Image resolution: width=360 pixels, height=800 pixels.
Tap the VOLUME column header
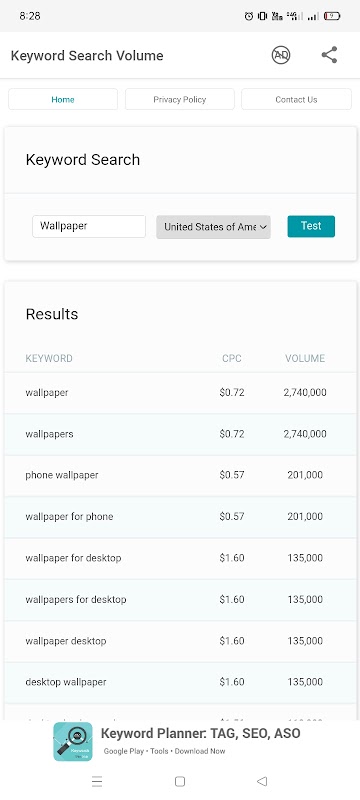tap(305, 359)
